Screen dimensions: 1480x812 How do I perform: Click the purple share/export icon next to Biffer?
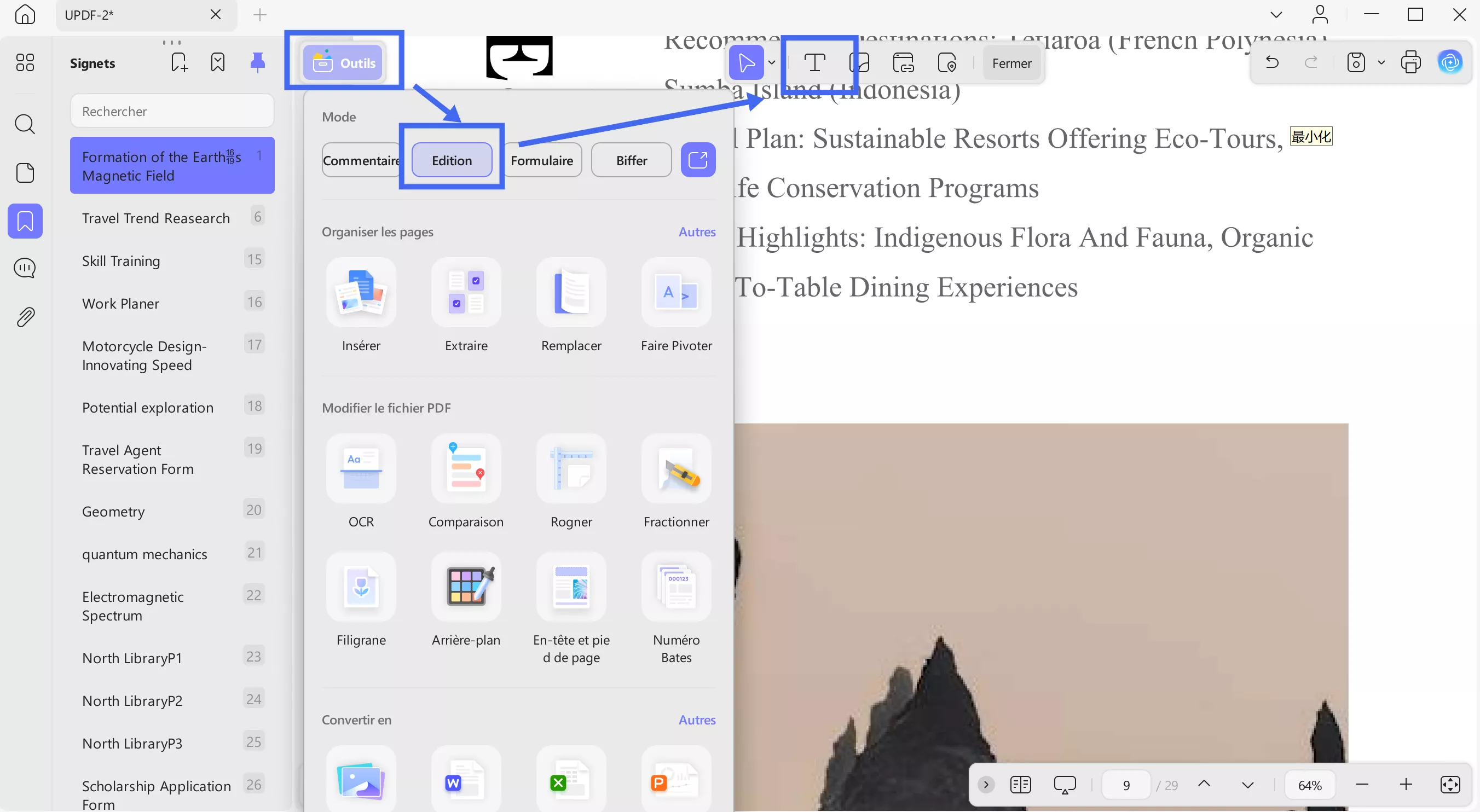[x=698, y=160]
